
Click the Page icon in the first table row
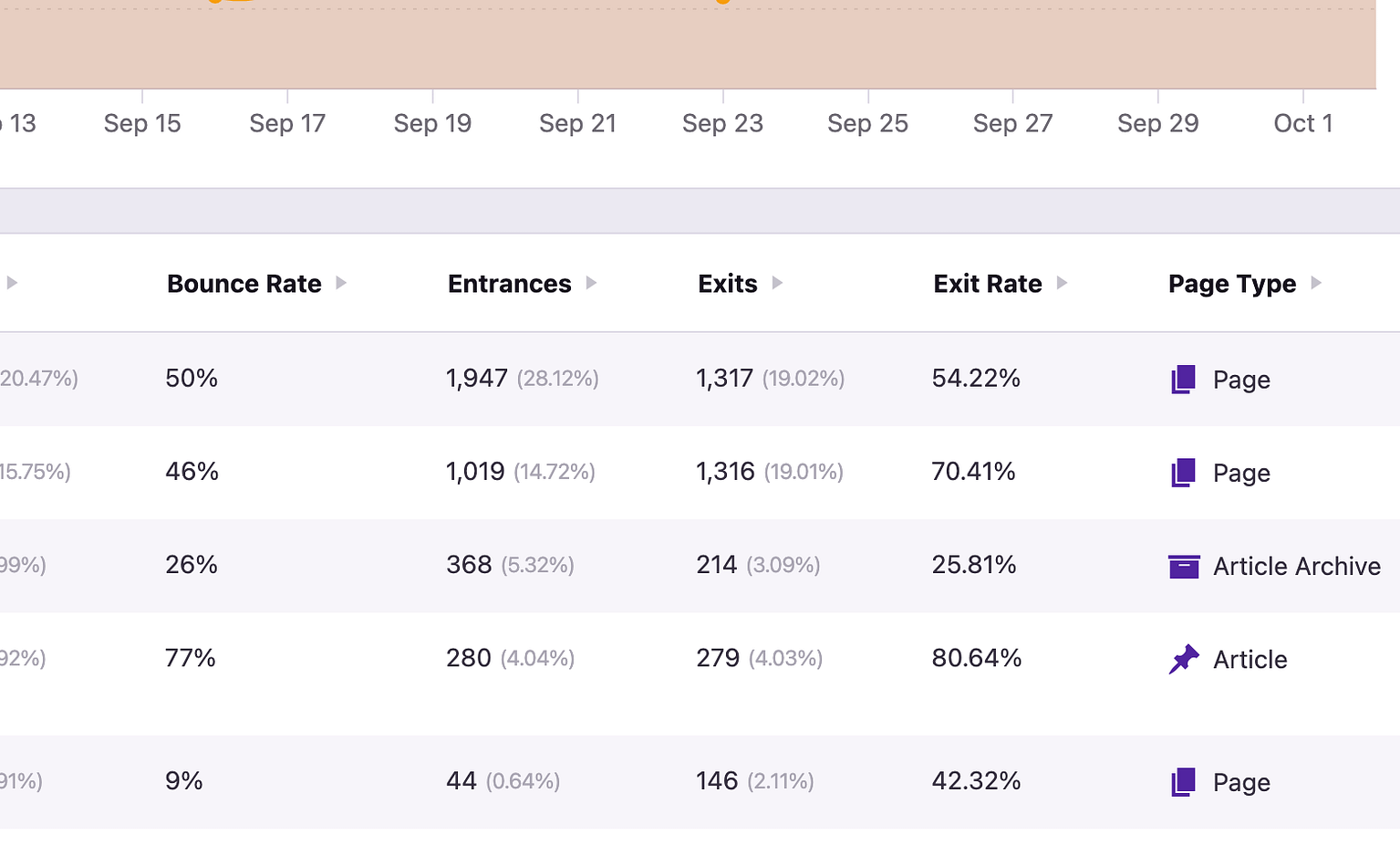1183,379
